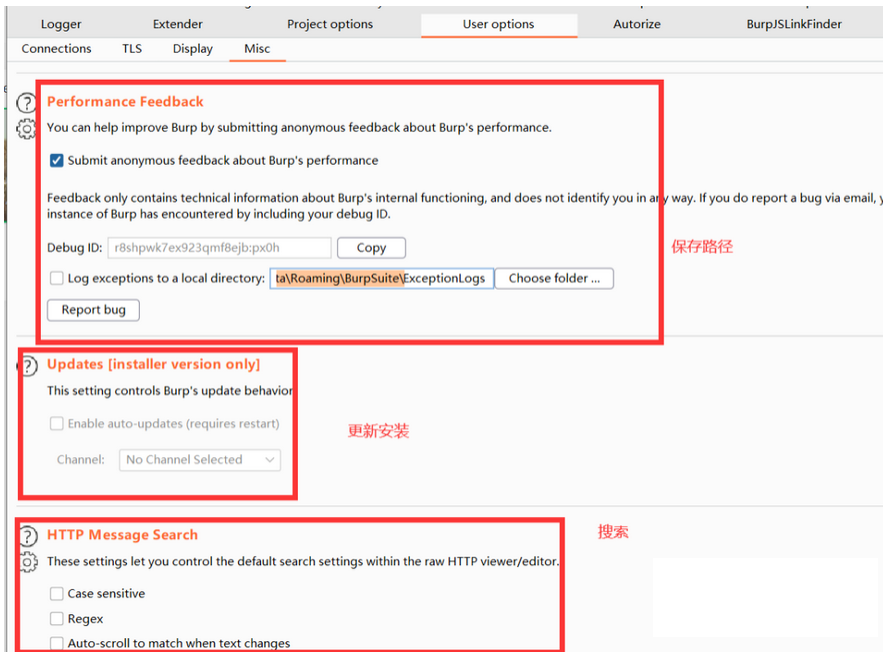This screenshot has height=652, width=883.
Task: Switch to the Extender tab
Action: 177,24
